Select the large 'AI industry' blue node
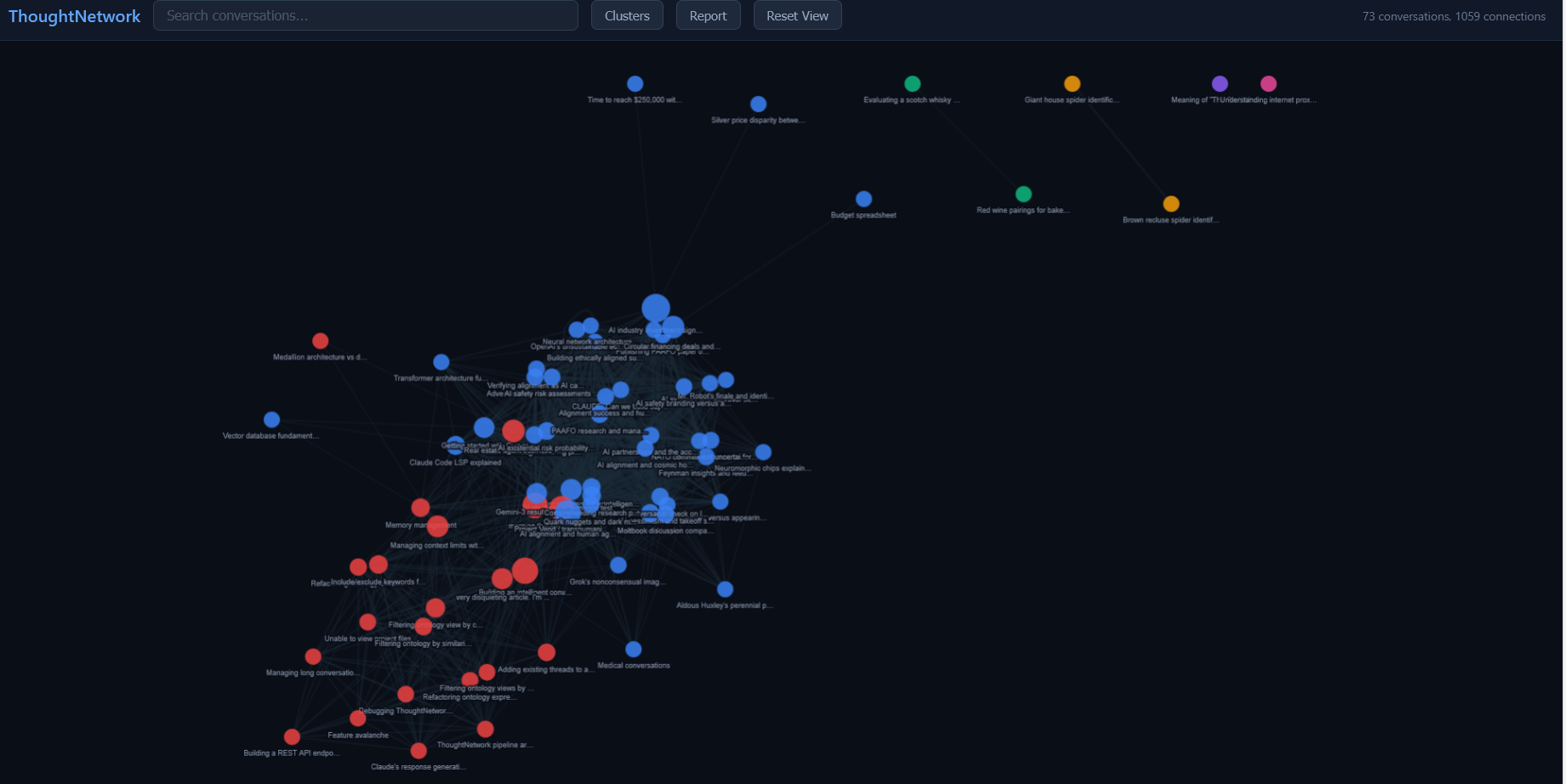 click(656, 309)
